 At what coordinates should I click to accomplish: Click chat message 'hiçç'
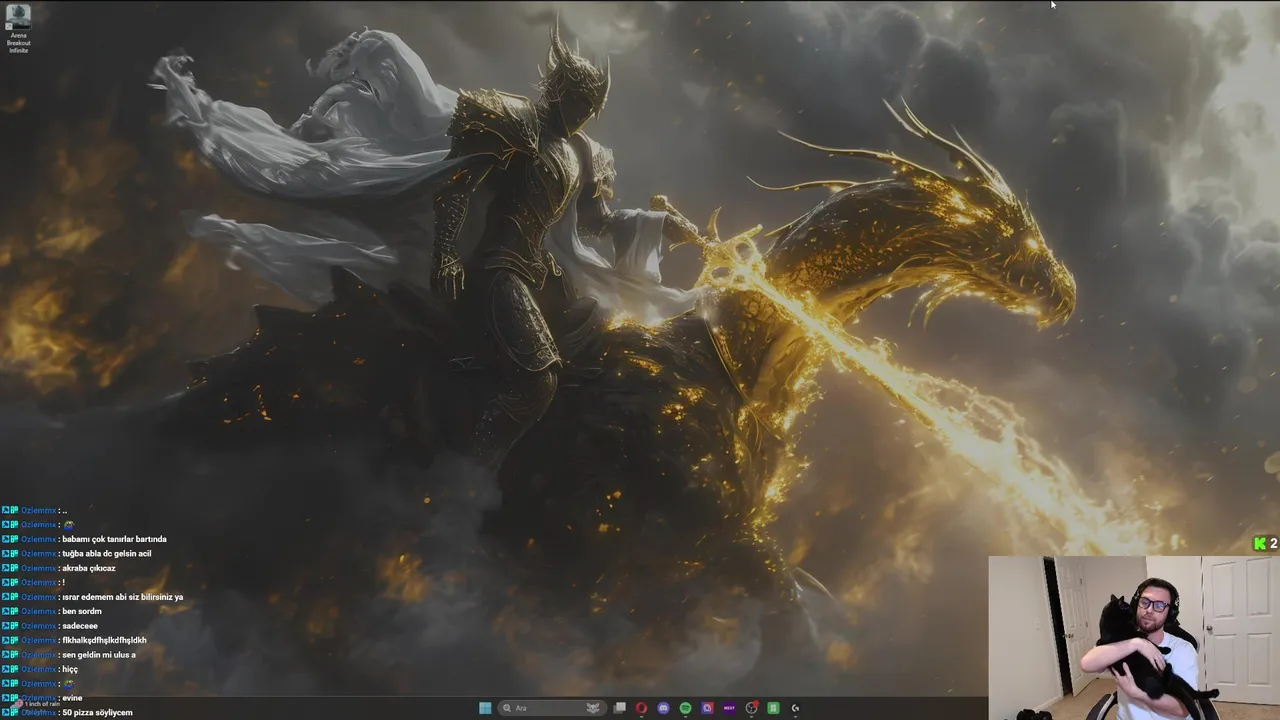70,669
